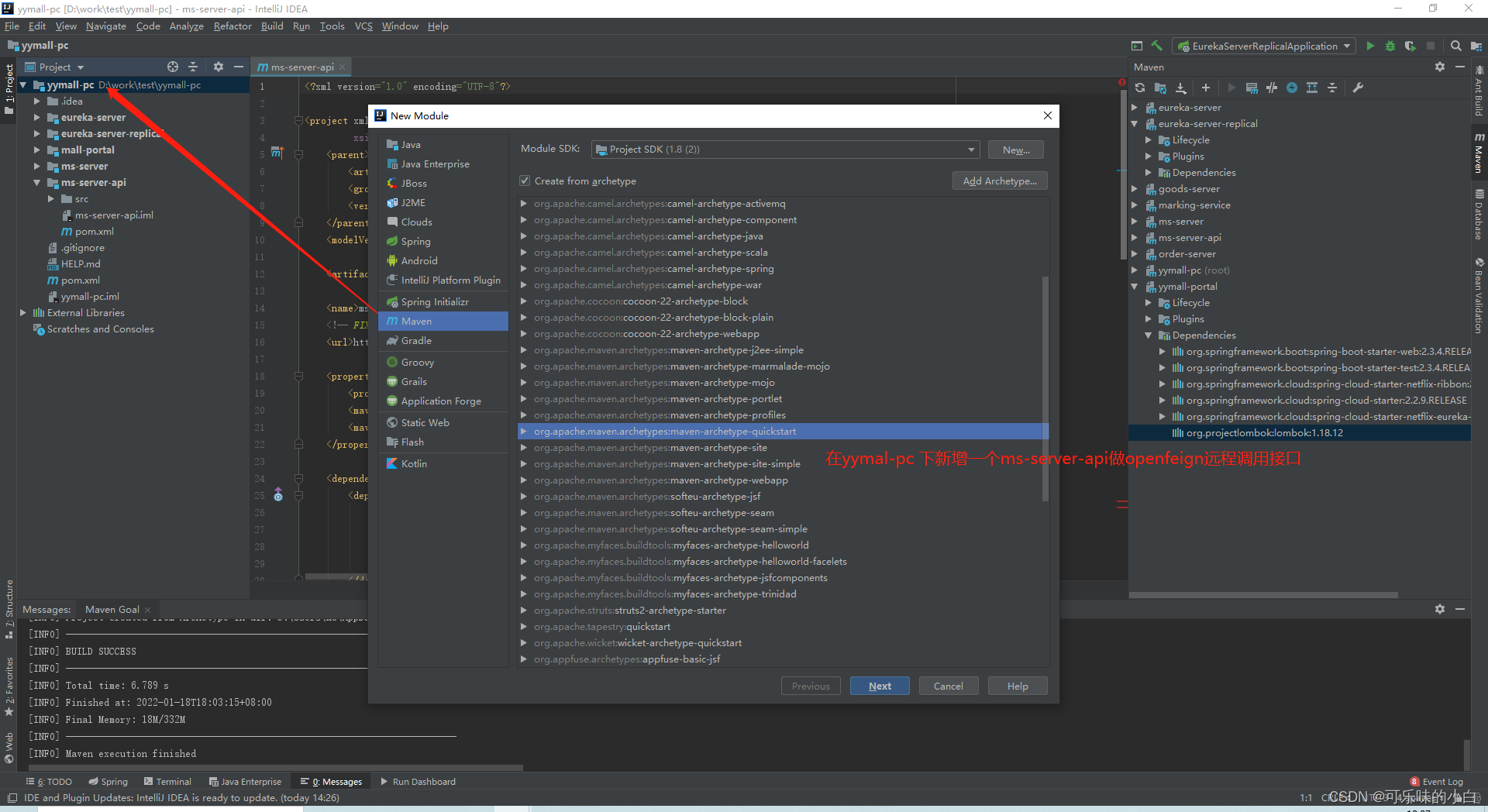Viewport: 1488px width, 812px height.
Task: Select Maven module type in list
Action: (443, 321)
